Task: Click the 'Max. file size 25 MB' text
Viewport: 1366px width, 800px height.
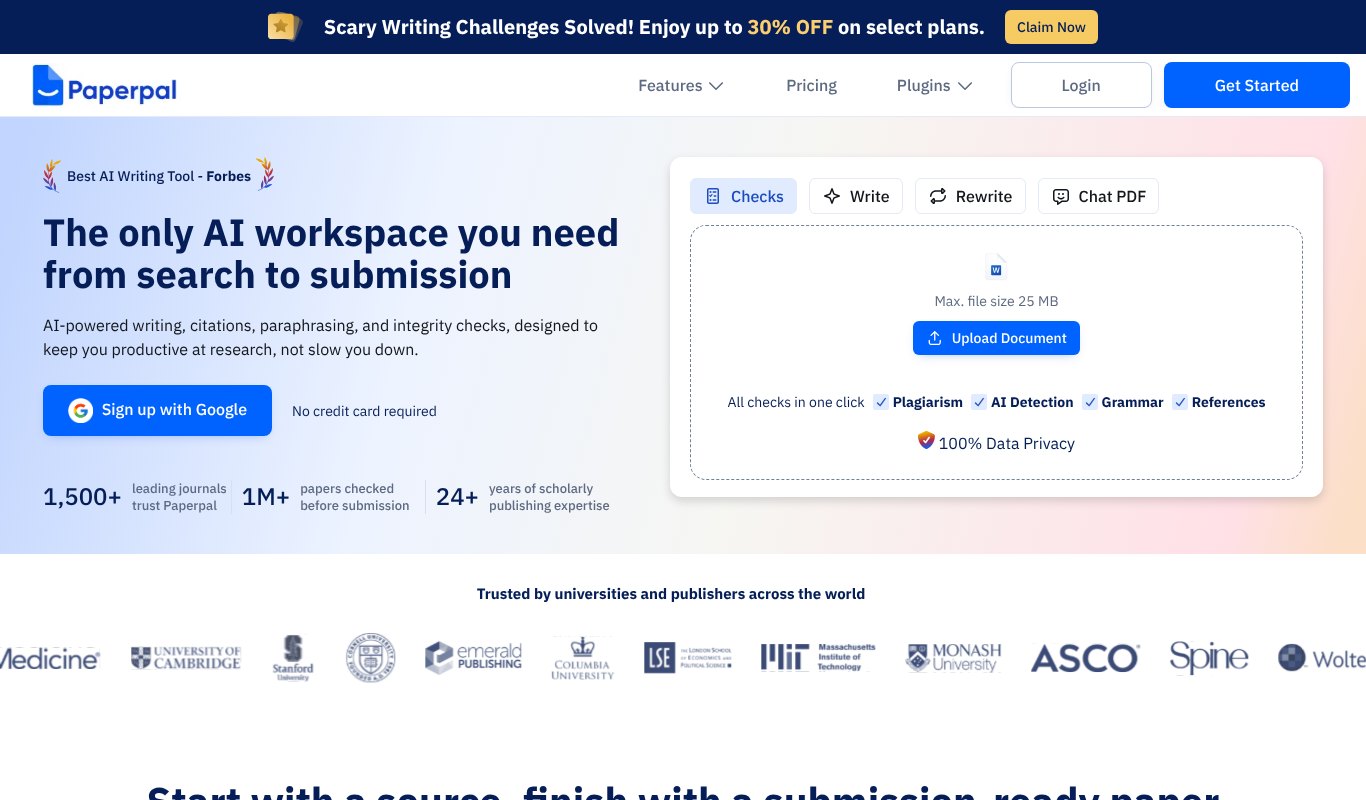Action: [996, 301]
